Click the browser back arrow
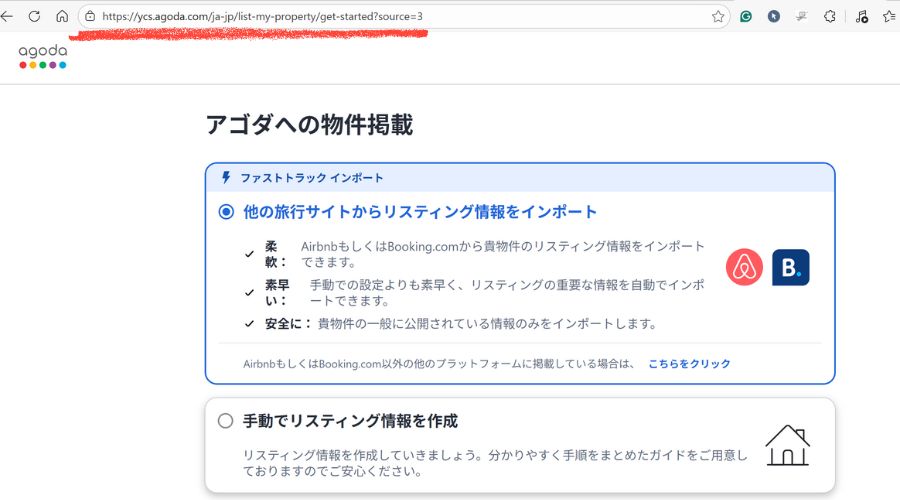The image size is (900, 500). (x=7, y=17)
